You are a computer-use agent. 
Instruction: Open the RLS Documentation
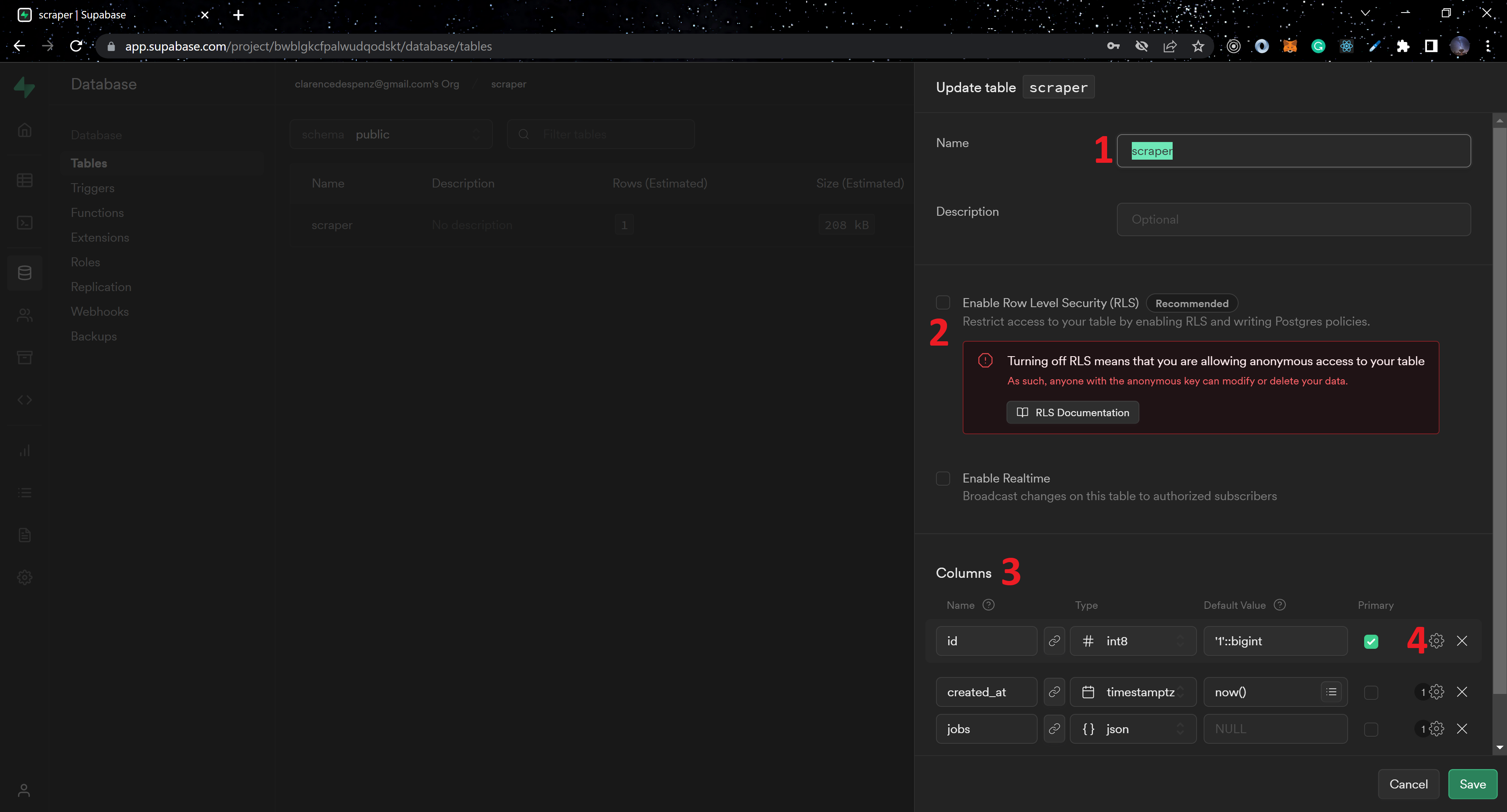coord(1072,412)
